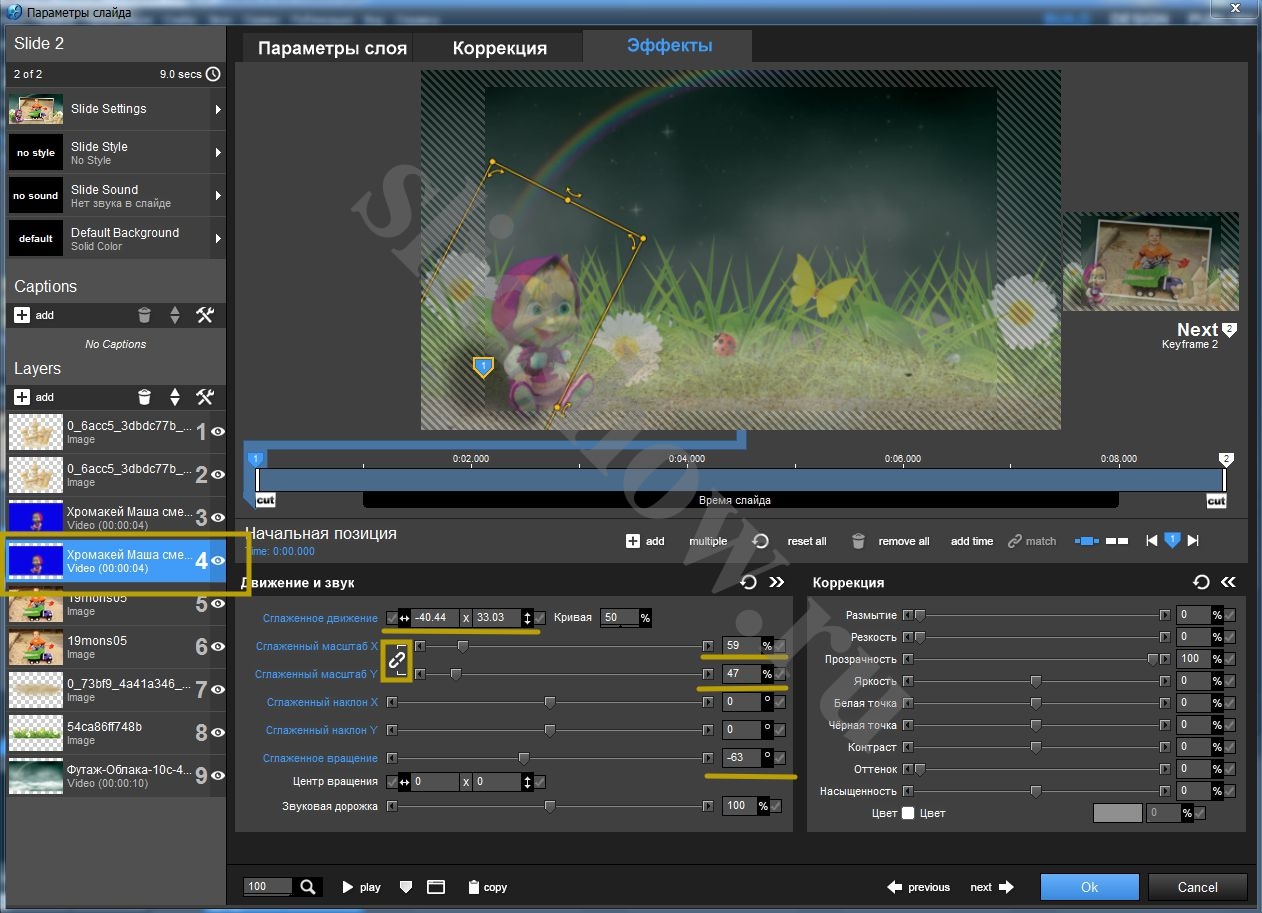
Task: Reset the Движение и звук panel with circular arrow
Action: 748,582
